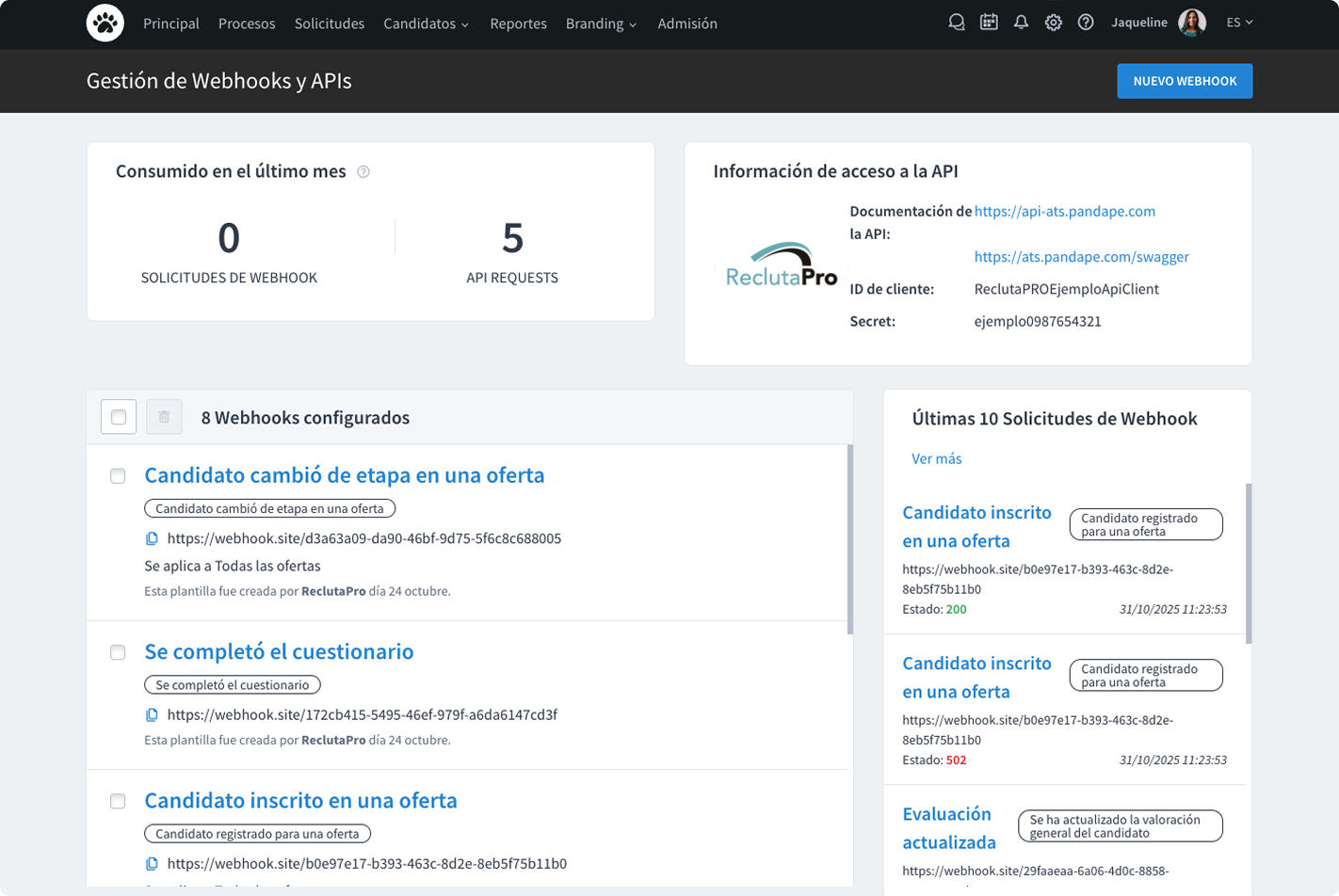Screen dimensions: 1339x896
Task: Switch to the Reportes section
Action: coord(518,24)
